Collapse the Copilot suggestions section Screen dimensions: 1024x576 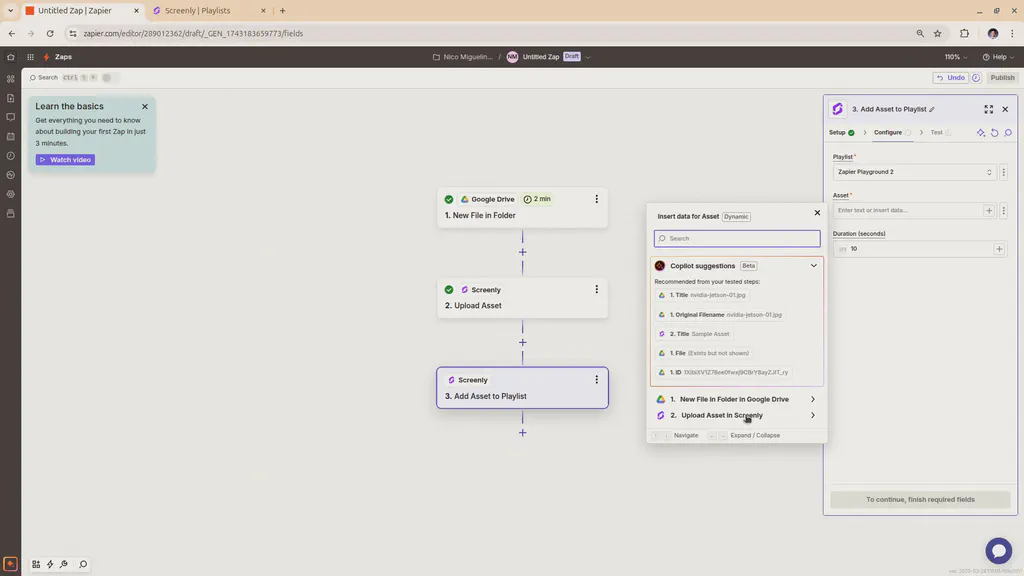point(813,265)
